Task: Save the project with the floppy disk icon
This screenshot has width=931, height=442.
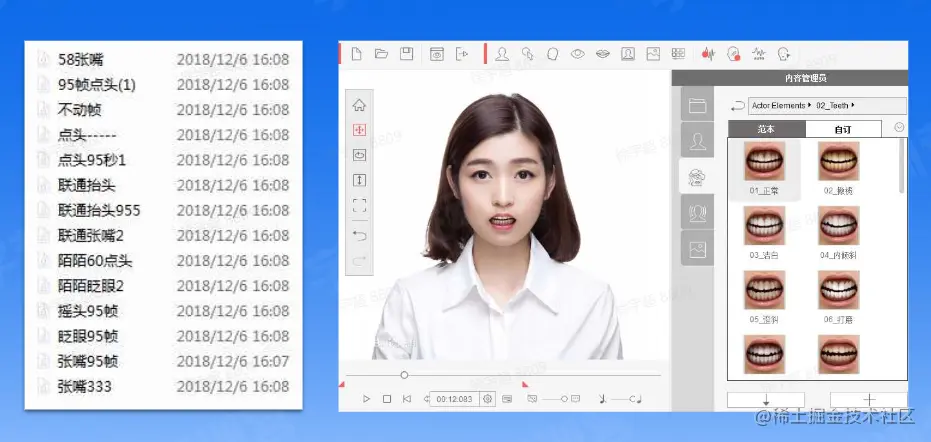Action: coord(407,54)
